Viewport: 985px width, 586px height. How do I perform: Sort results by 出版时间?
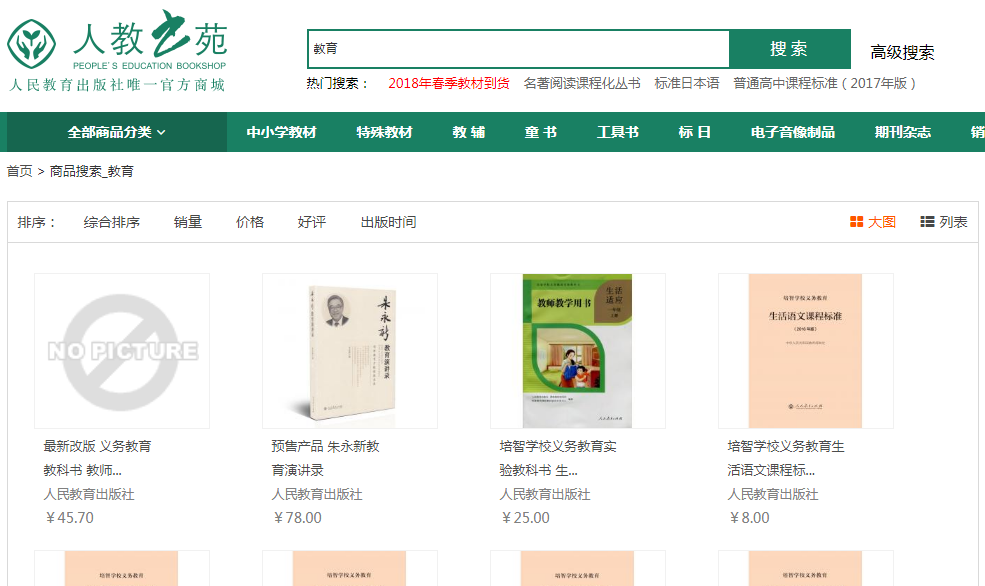tap(388, 222)
